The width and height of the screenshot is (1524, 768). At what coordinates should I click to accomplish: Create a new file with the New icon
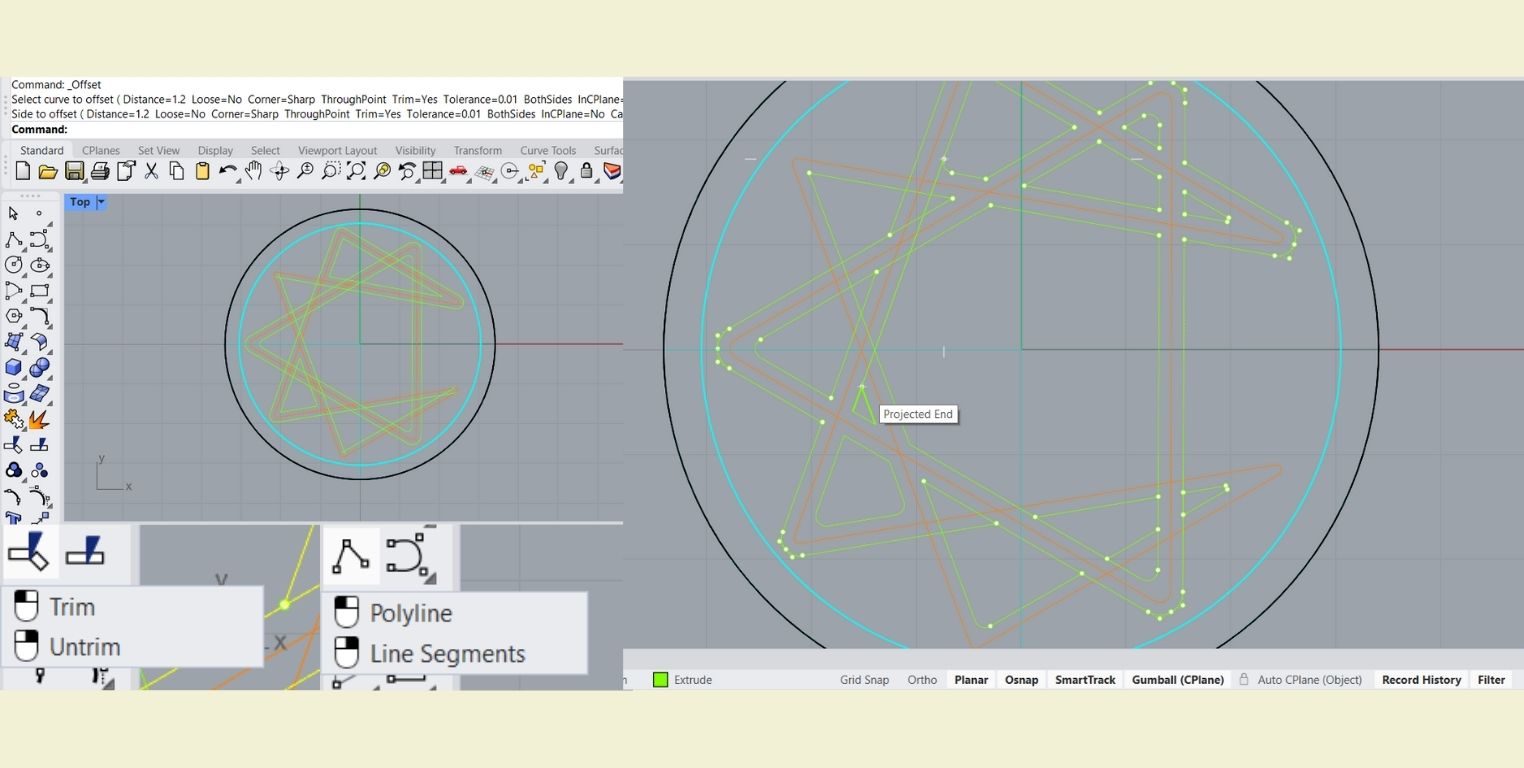[22, 172]
